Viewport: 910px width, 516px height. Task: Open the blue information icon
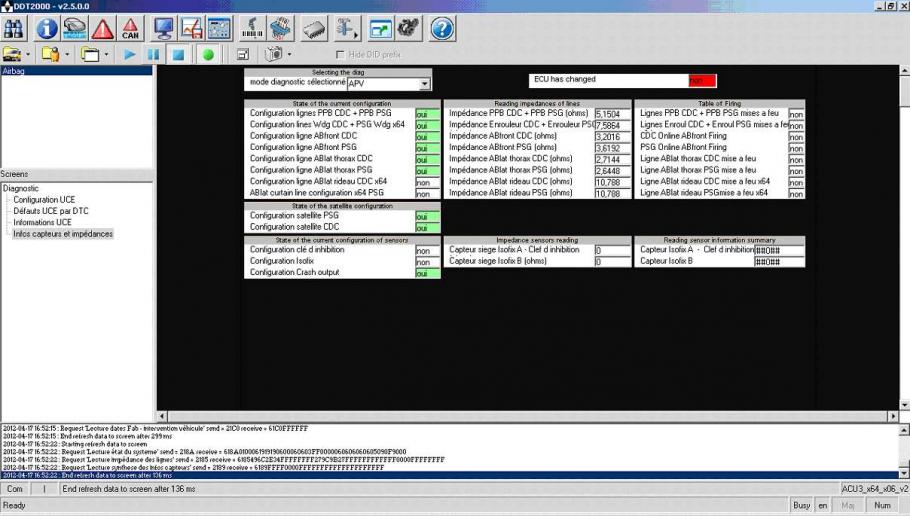47,29
